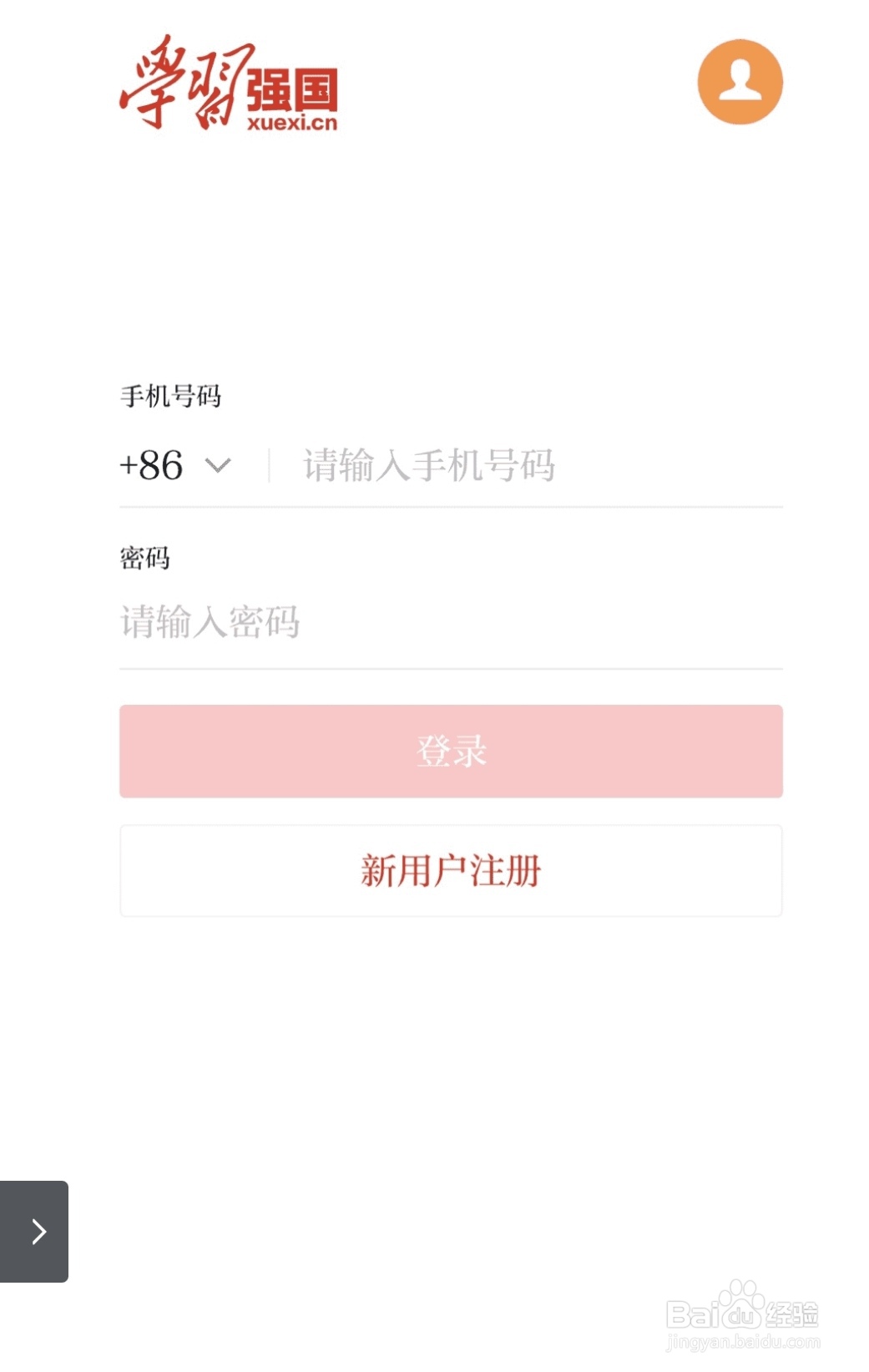Click the 经验 watermark text

(791, 1314)
